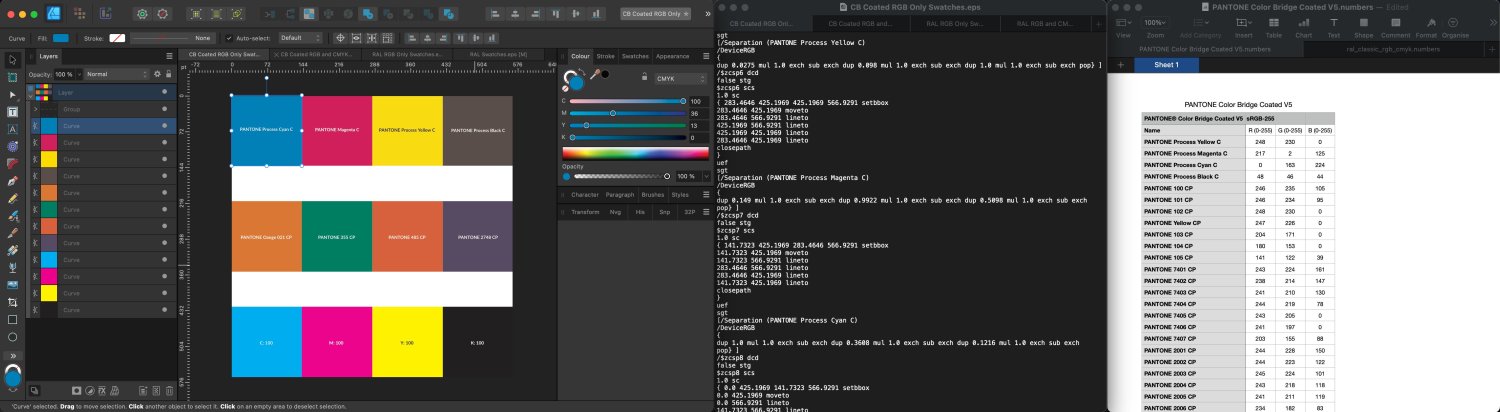Switch to the Swatches panel tab

[x=635, y=57]
